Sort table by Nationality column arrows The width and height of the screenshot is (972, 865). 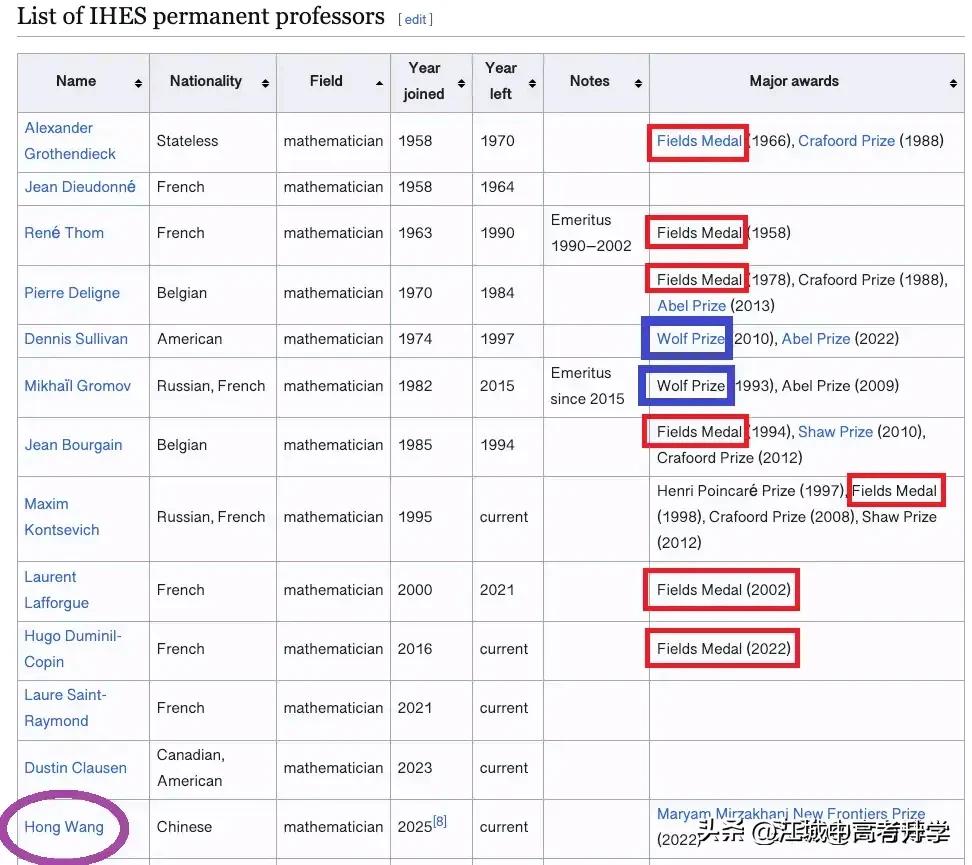[265, 83]
